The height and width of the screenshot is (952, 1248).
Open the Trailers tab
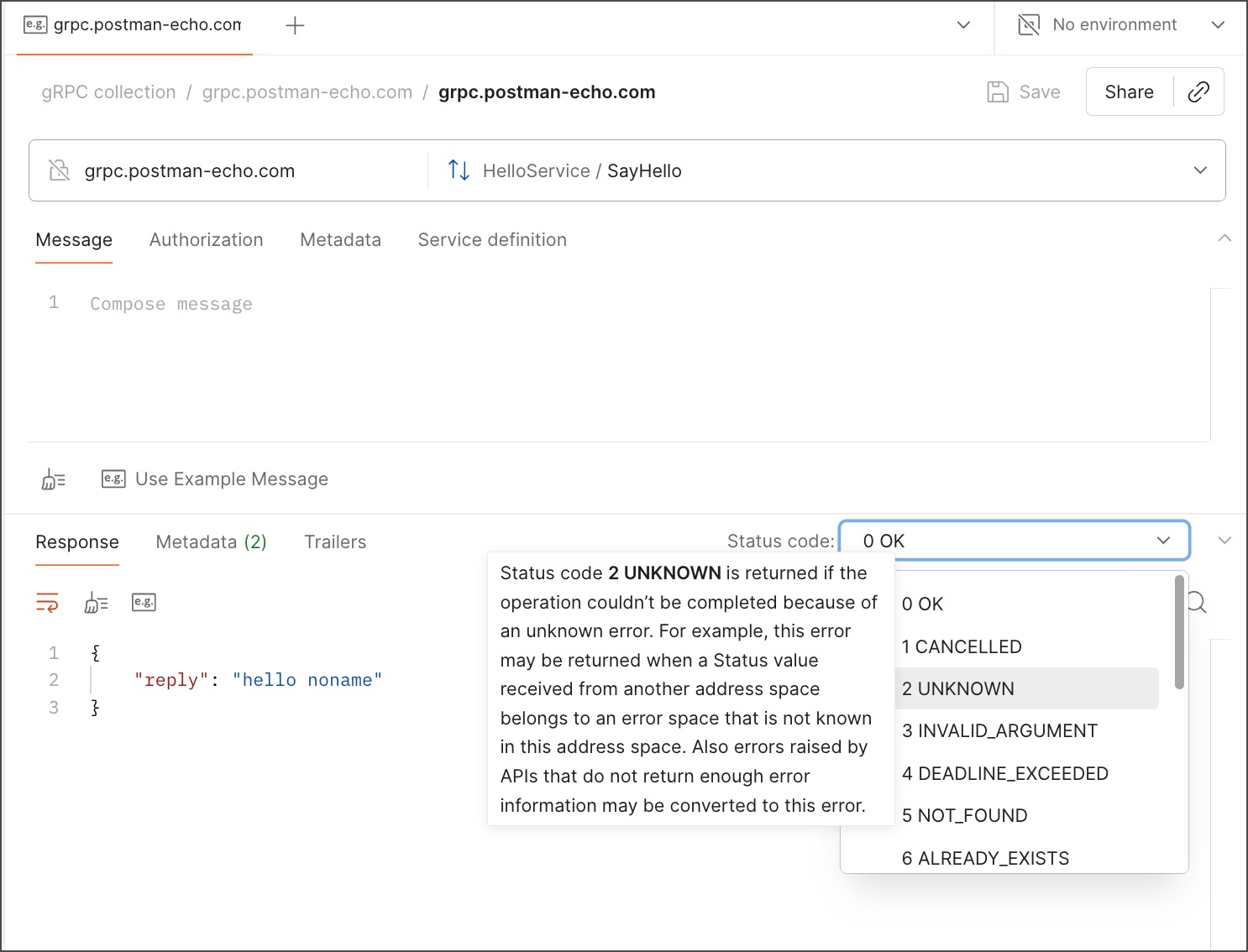click(x=335, y=542)
